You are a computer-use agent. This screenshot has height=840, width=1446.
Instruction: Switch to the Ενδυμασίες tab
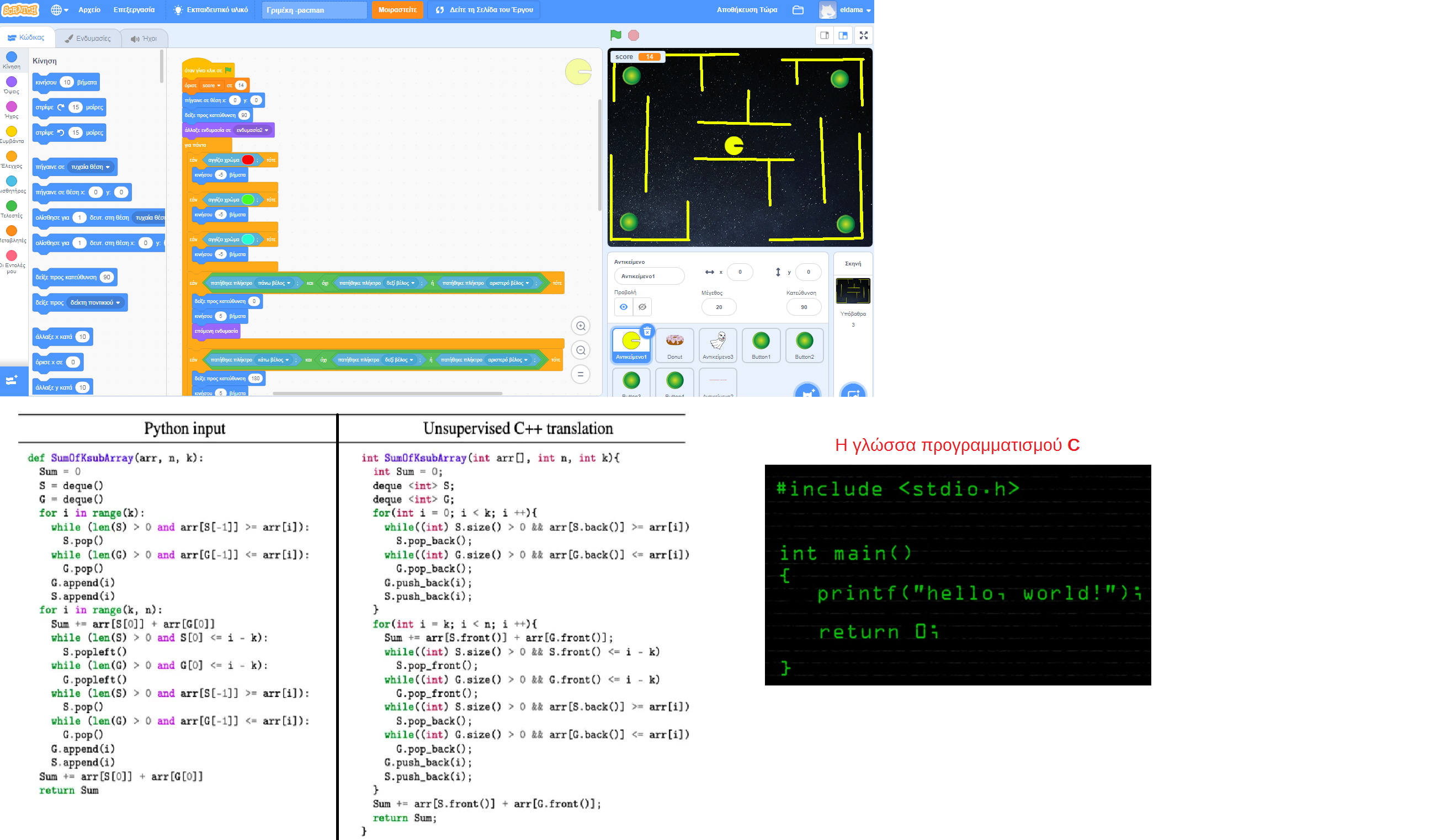(x=88, y=39)
